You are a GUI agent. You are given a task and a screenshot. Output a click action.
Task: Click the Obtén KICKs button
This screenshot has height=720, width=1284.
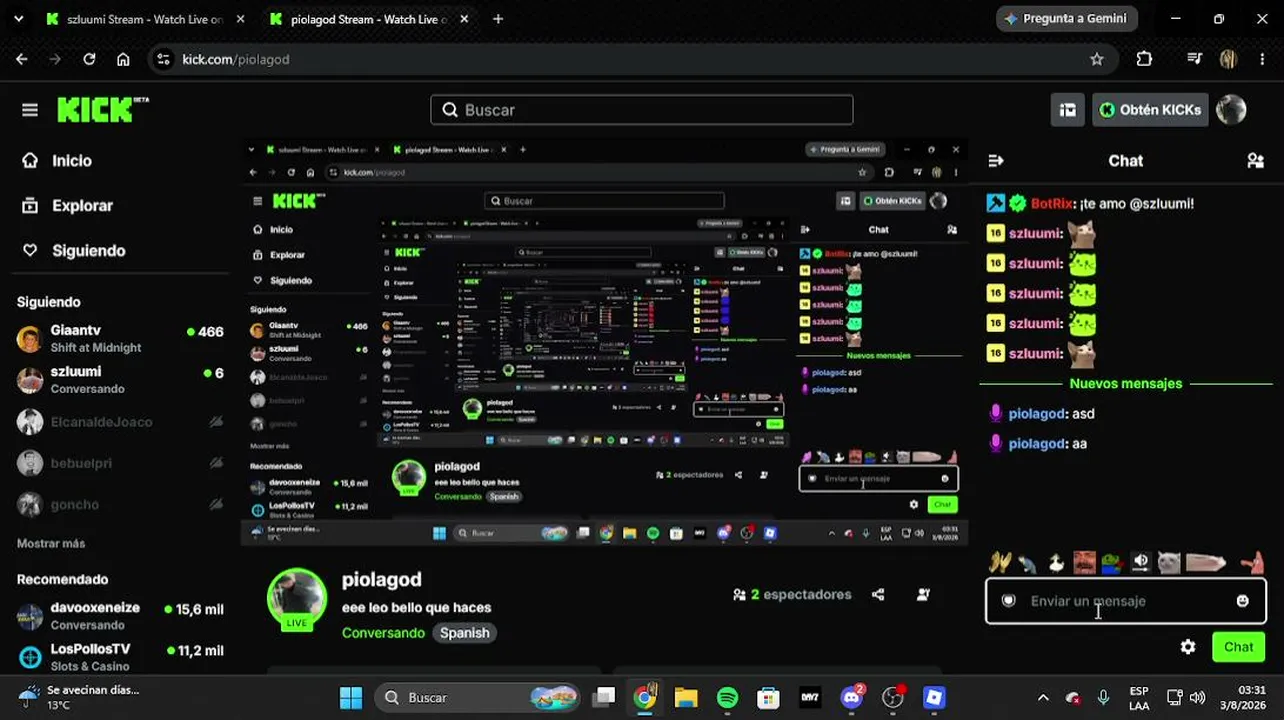(1150, 110)
